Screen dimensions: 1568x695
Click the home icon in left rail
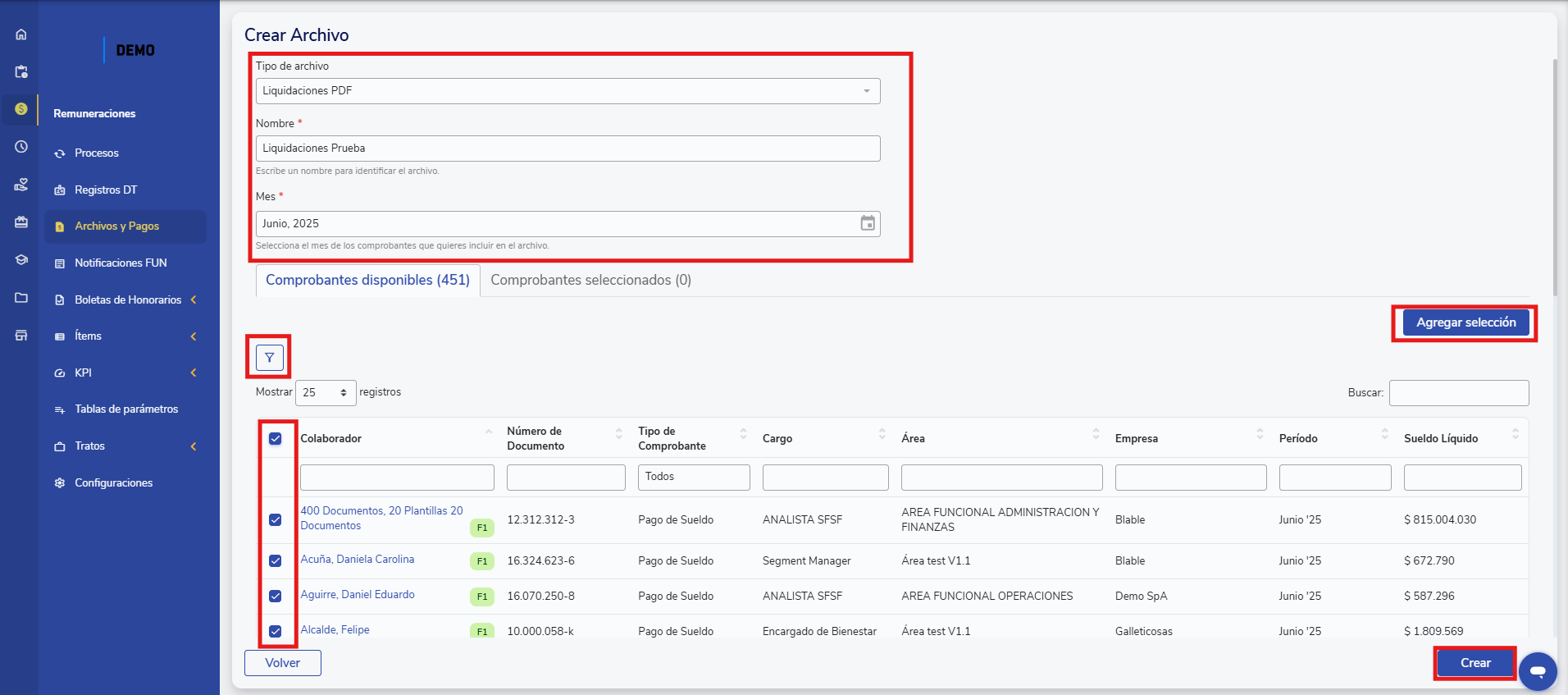point(21,34)
